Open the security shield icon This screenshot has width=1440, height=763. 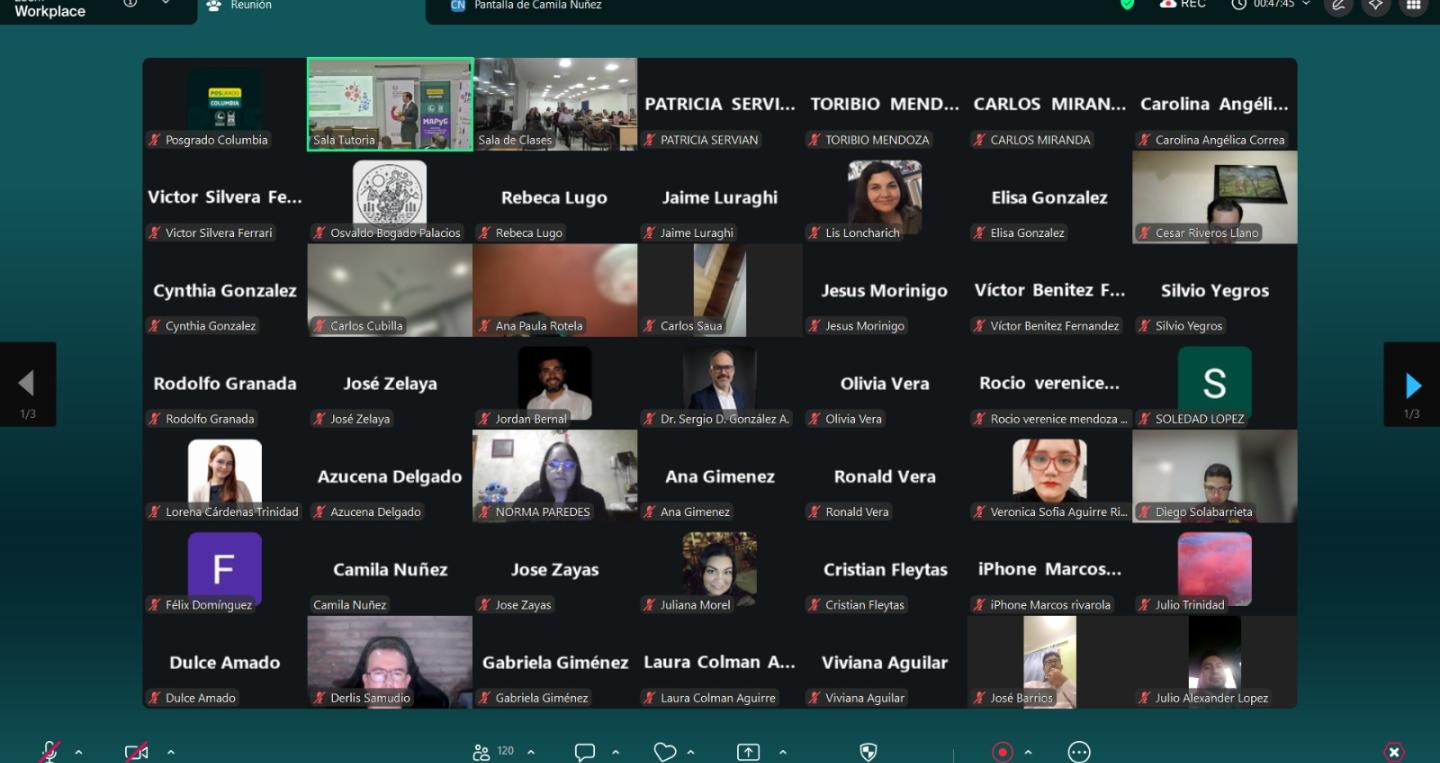(x=869, y=752)
